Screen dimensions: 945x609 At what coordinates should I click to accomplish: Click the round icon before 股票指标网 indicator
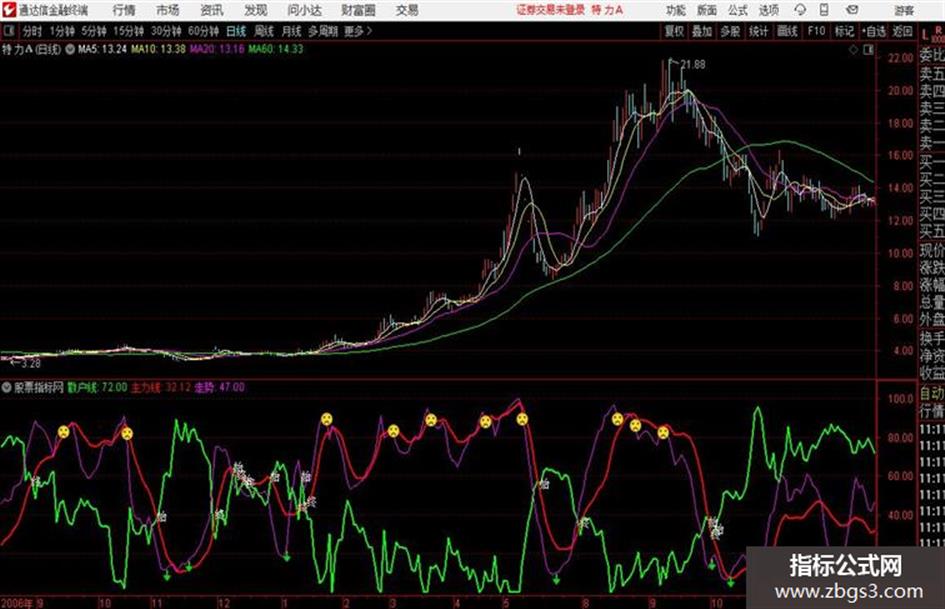pos(6,388)
